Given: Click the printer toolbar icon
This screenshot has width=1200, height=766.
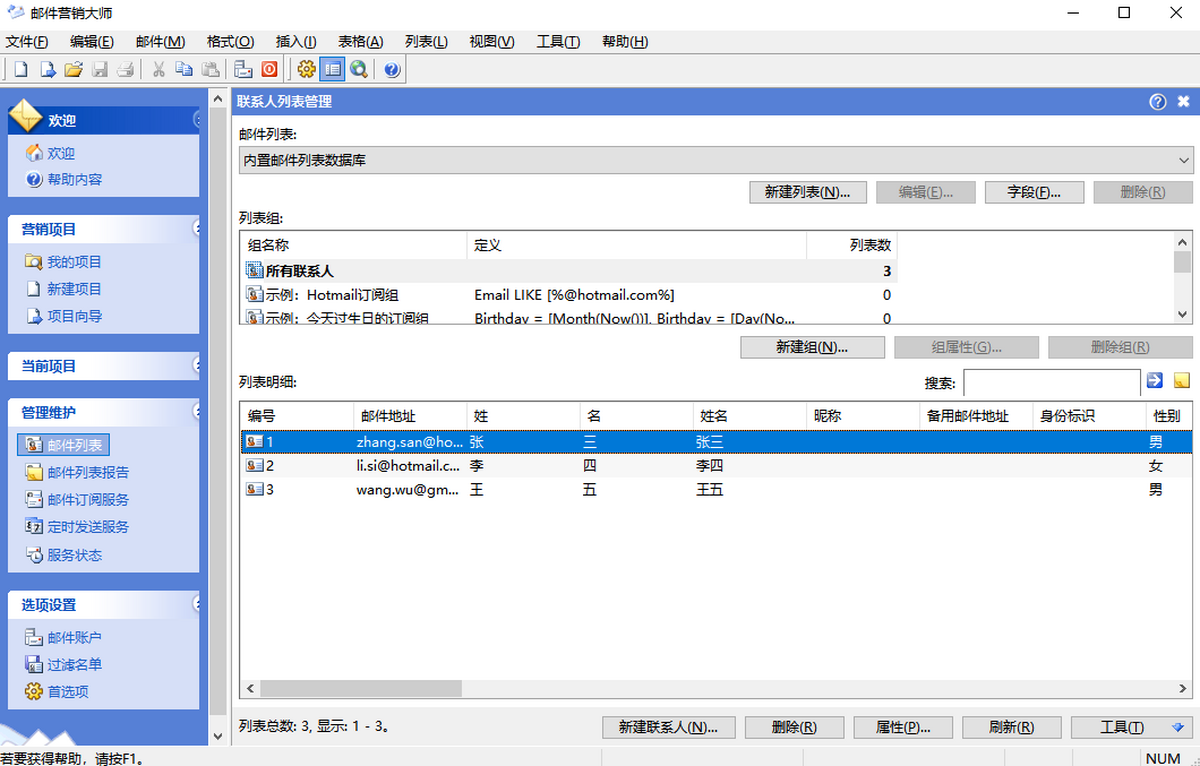Looking at the screenshot, I should pyautogui.click(x=125, y=69).
